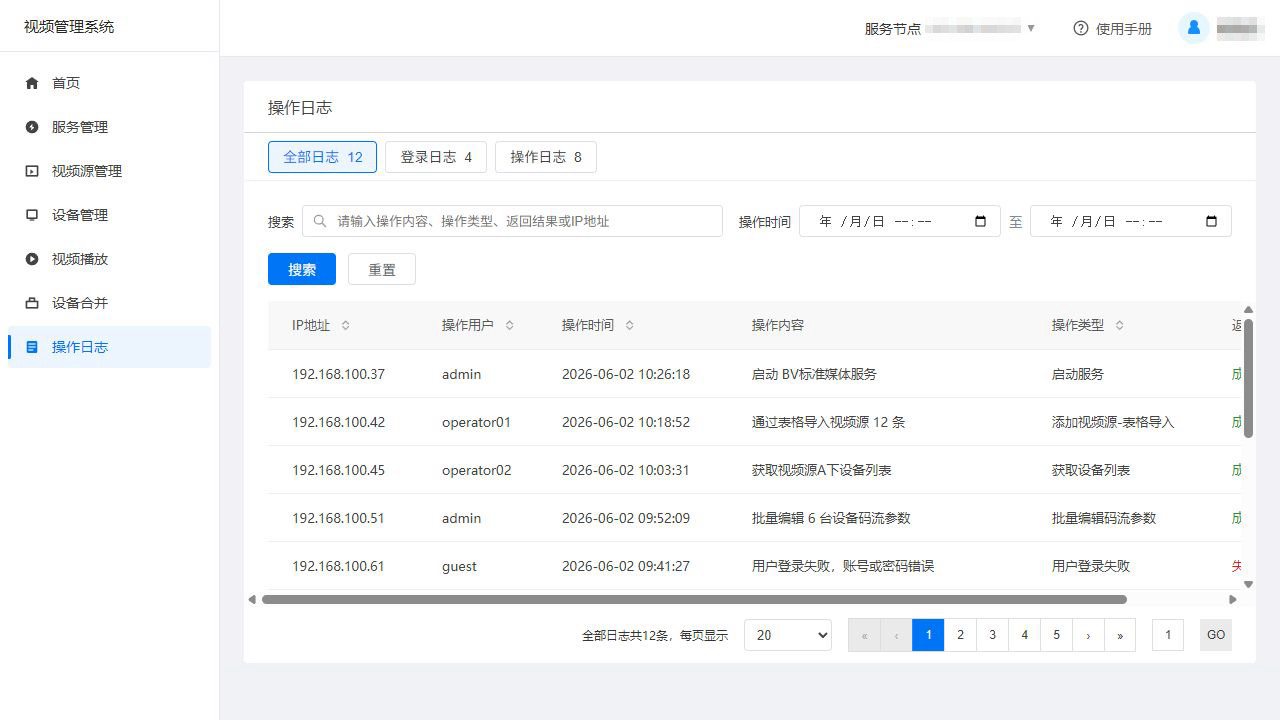The image size is (1280, 720).
Task: Click the magnifier icon in search box
Action: (320, 221)
